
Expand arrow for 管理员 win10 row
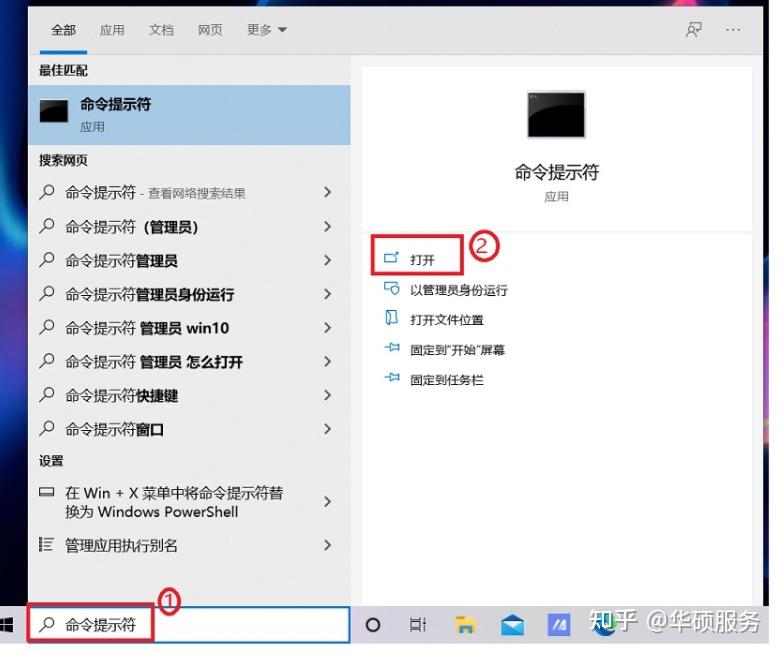coord(328,328)
